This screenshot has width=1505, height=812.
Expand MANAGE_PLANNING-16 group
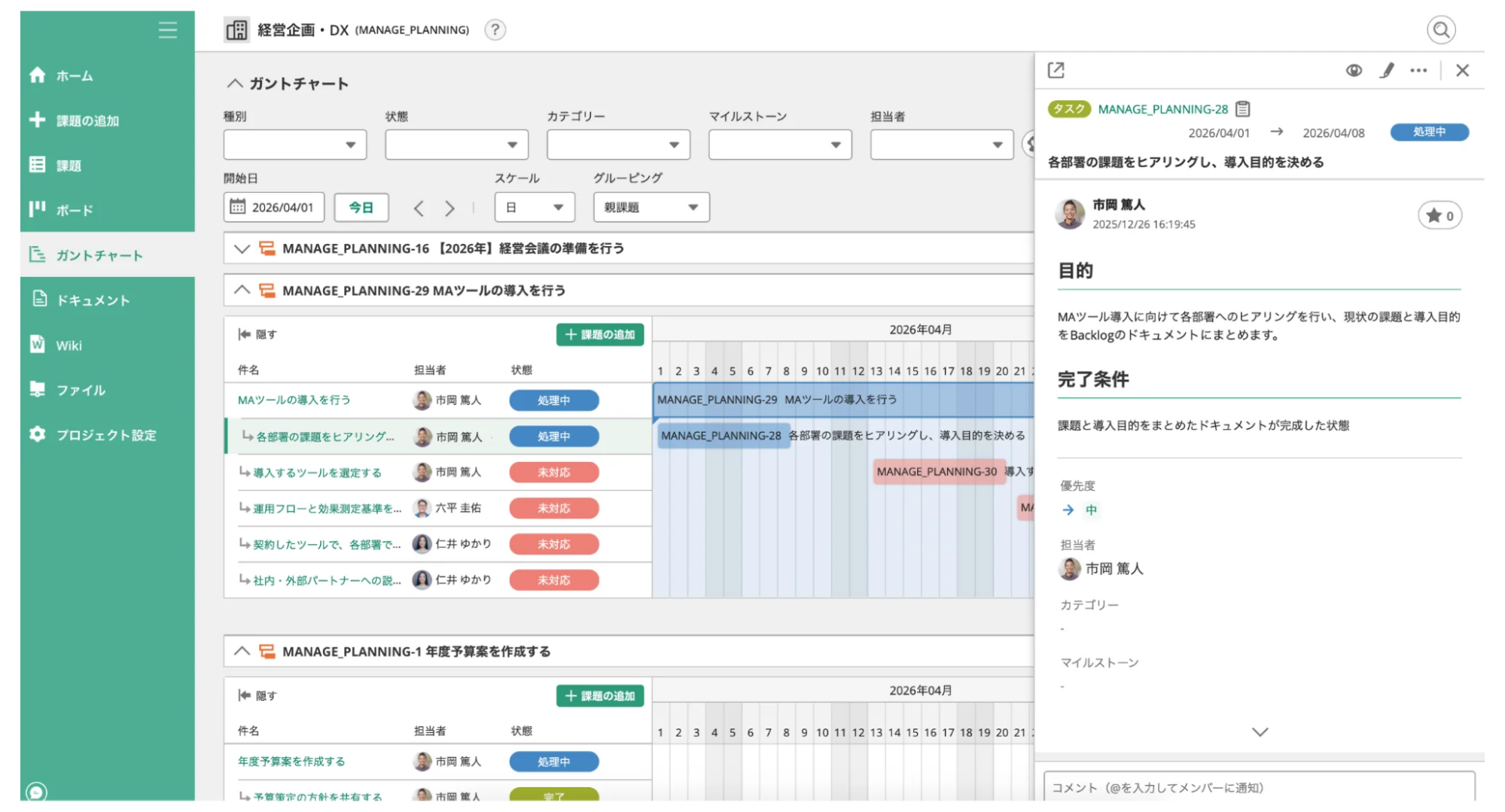click(x=241, y=248)
